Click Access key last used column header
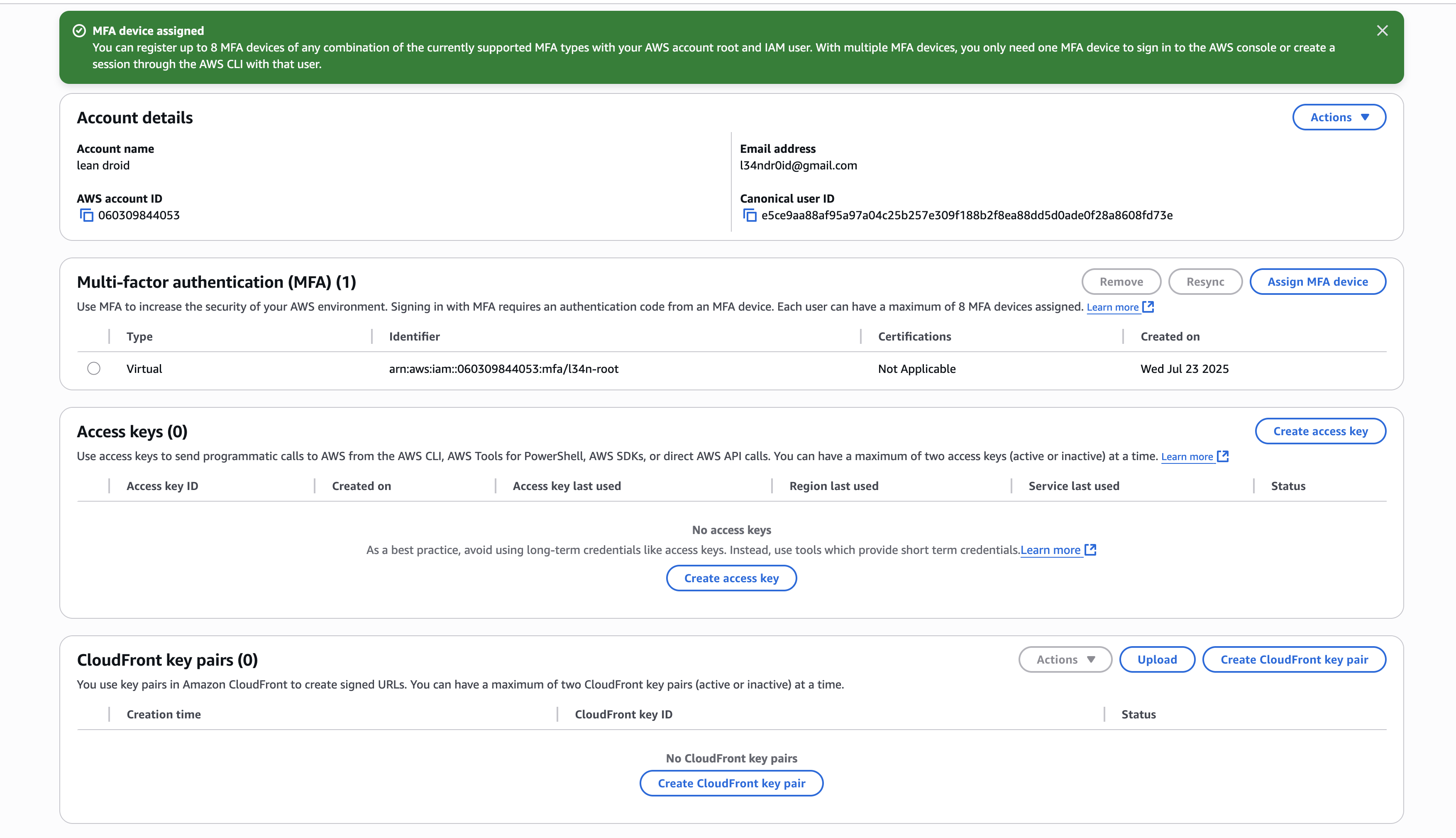 pos(567,486)
